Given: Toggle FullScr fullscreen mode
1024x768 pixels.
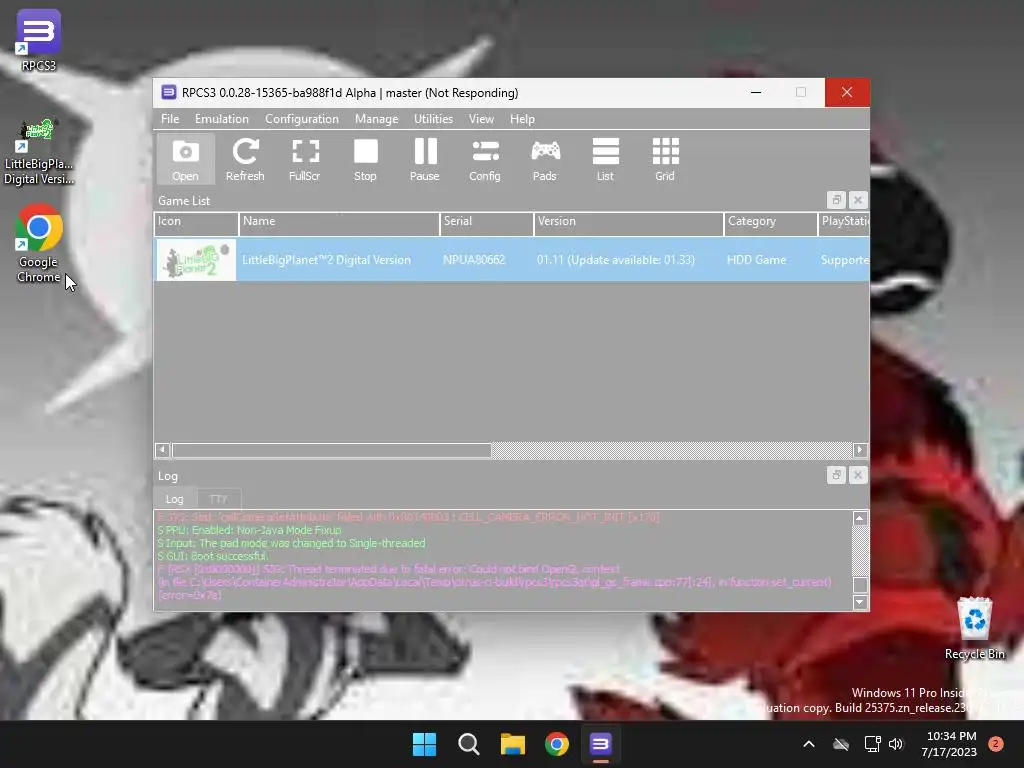Looking at the screenshot, I should coord(305,160).
